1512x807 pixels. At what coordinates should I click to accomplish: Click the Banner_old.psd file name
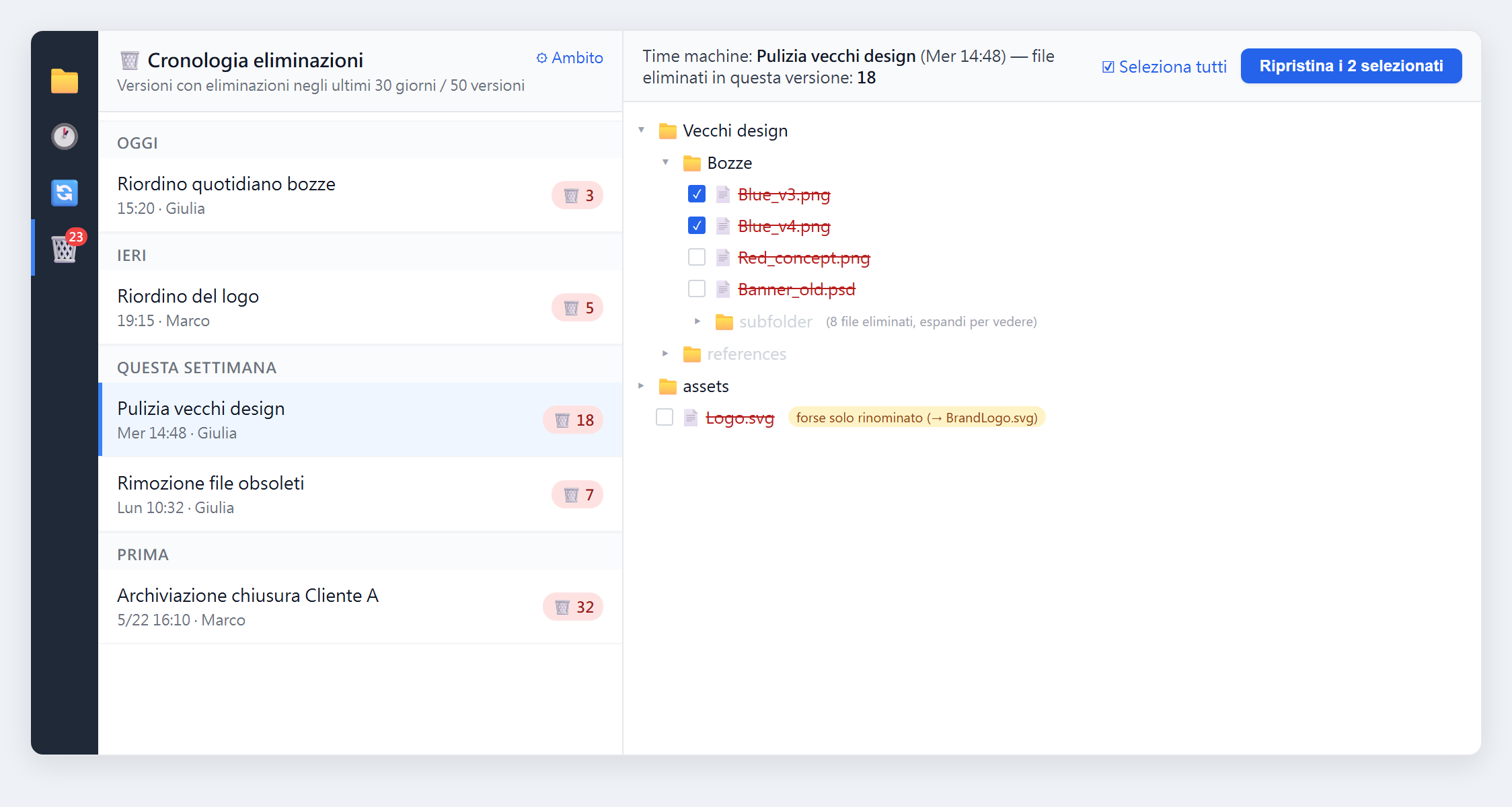click(796, 289)
